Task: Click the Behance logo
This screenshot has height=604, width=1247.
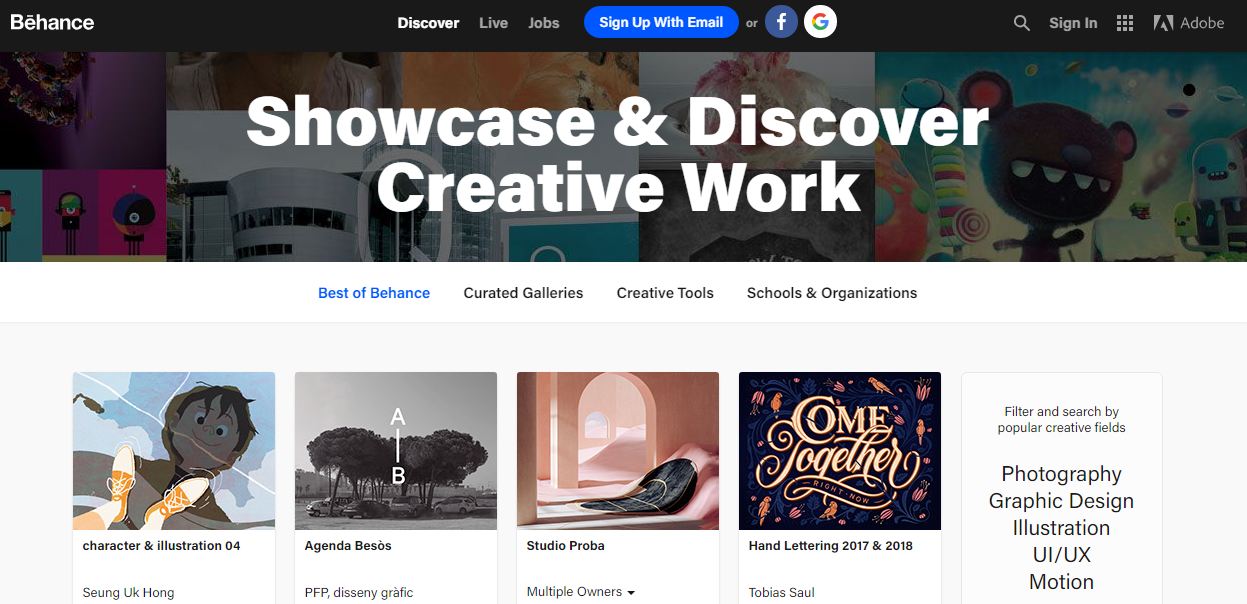Action: pos(51,22)
